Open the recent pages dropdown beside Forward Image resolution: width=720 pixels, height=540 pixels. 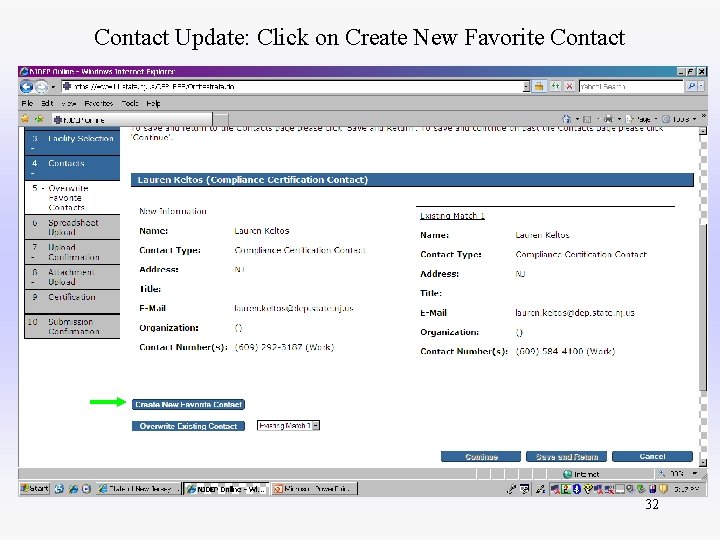tap(53, 87)
